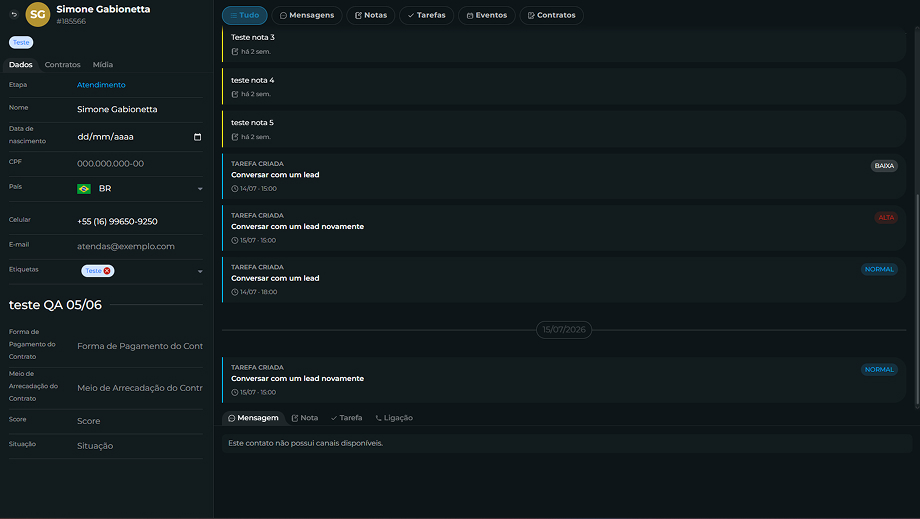Edit the Nome field Simone Gabionetta
The image size is (920, 519).
click(140, 110)
